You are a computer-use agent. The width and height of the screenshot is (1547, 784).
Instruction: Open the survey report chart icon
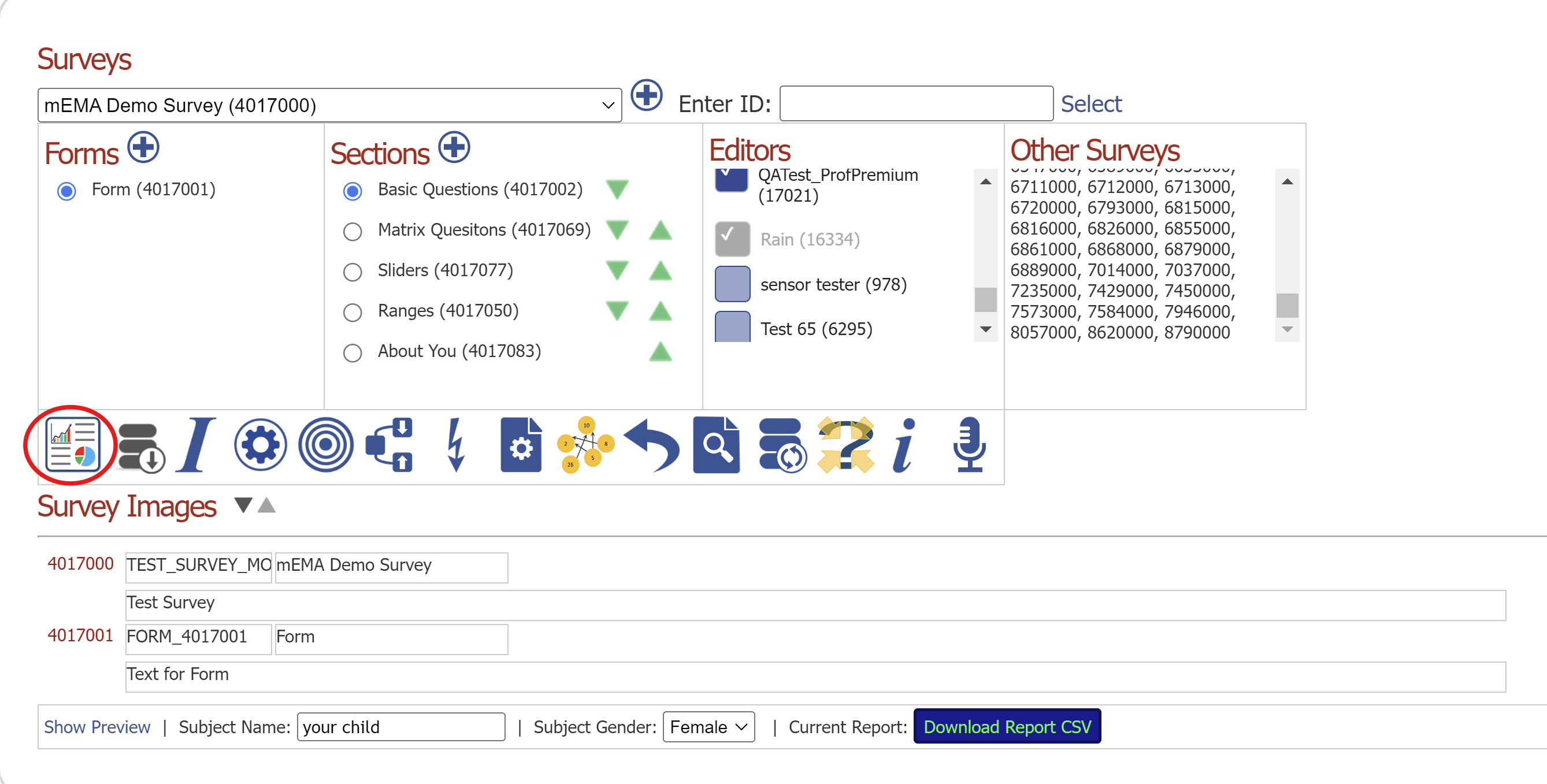[73, 445]
